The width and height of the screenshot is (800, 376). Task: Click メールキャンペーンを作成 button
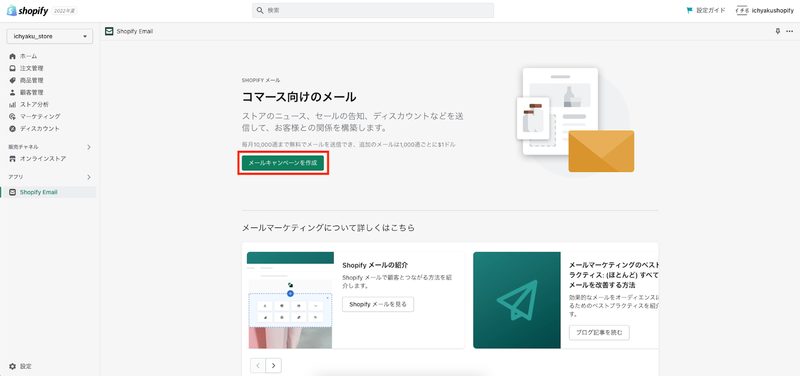click(x=283, y=163)
